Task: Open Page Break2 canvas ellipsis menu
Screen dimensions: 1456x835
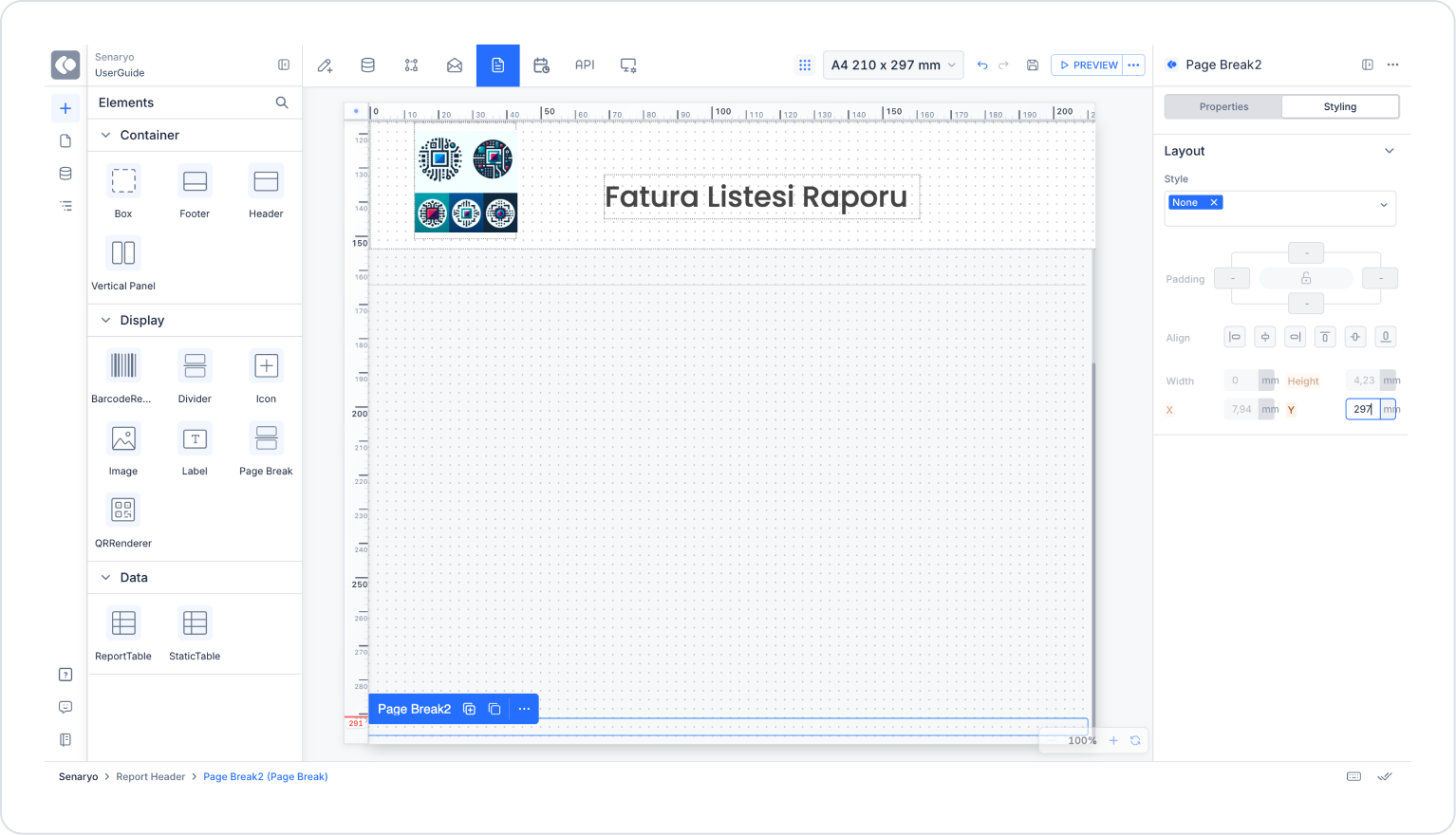Action: click(x=524, y=709)
